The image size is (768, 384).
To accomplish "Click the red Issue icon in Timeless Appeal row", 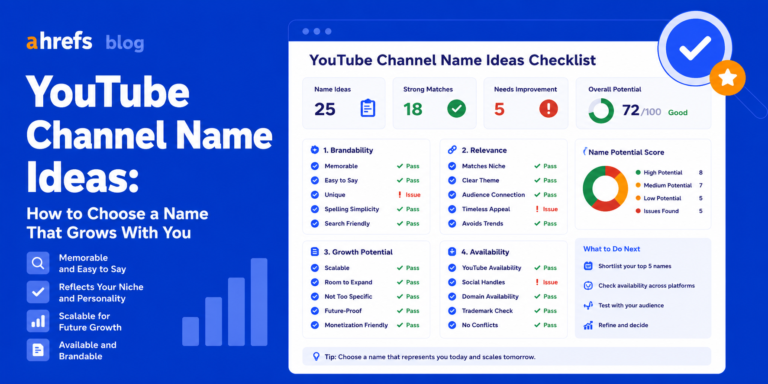I will (x=537, y=209).
